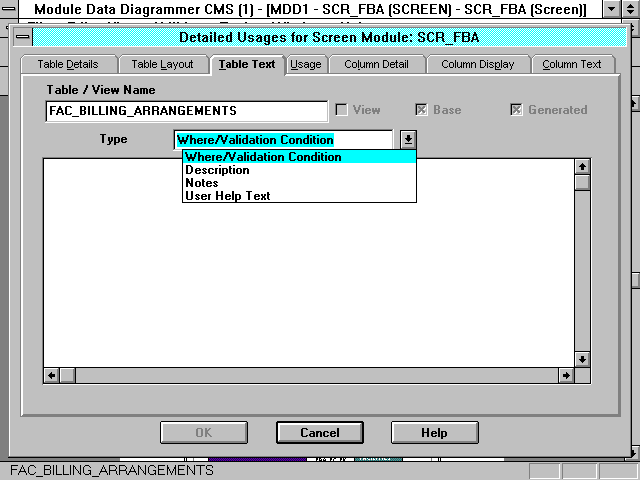Click the horizontal scroll right arrow
Image resolution: width=640 pixels, height=480 pixels.
(x=566, y=375)
